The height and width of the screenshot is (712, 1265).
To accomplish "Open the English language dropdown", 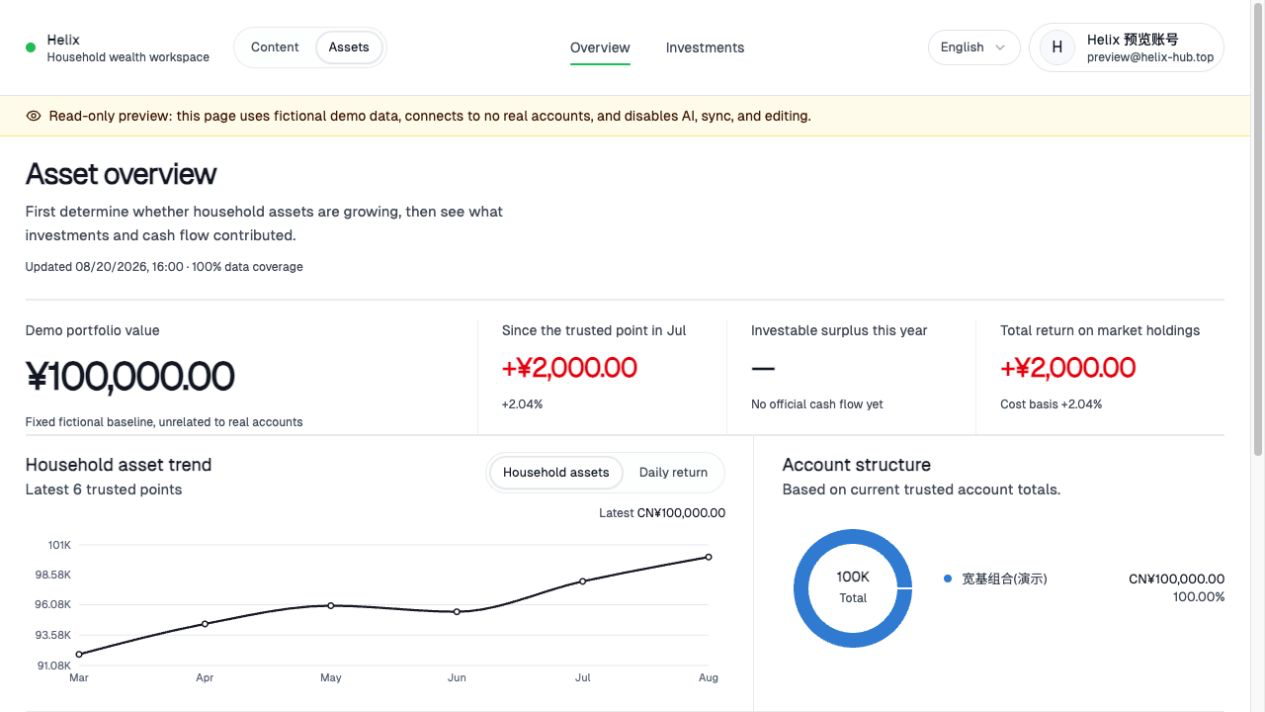I will [974, 47].
